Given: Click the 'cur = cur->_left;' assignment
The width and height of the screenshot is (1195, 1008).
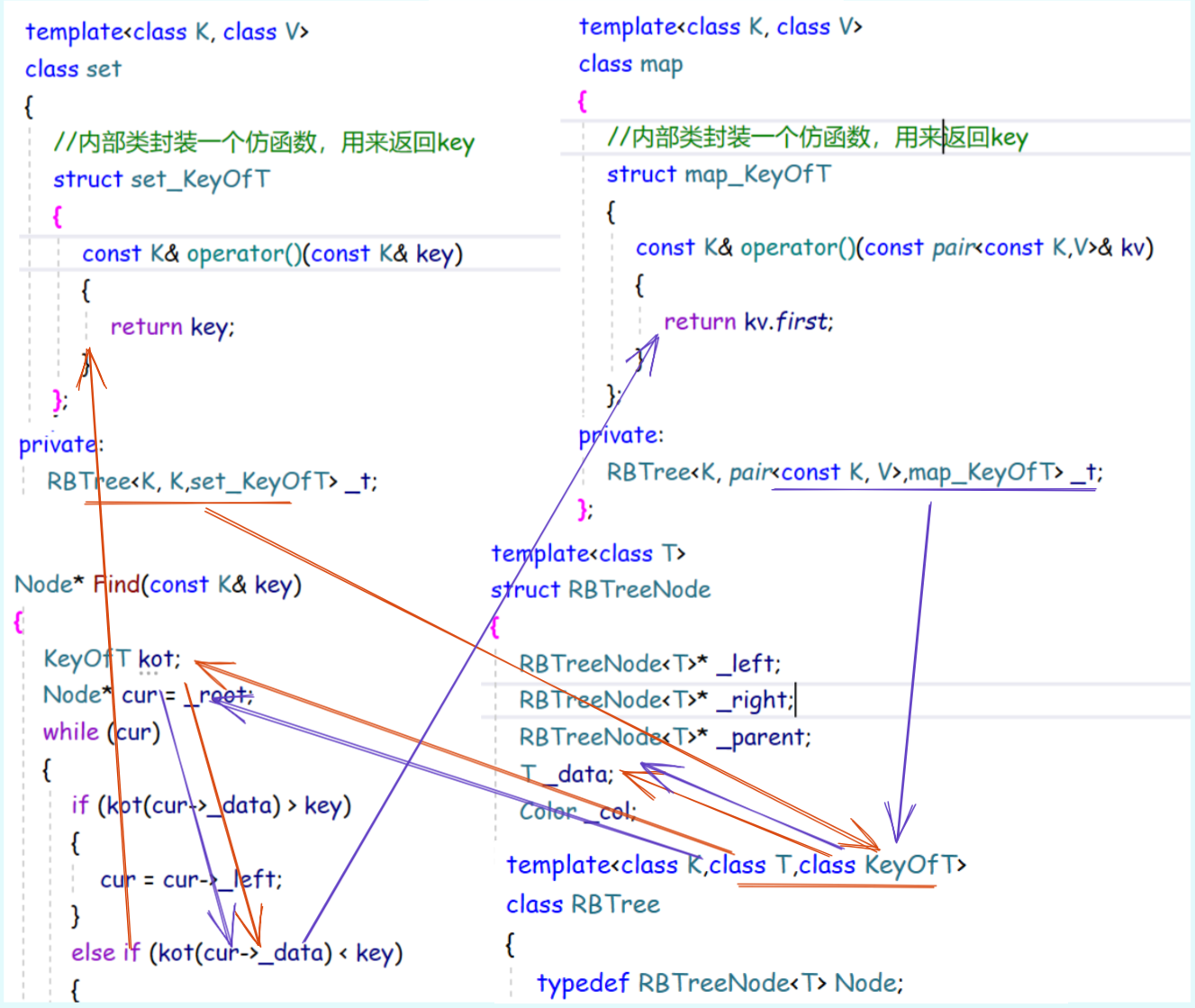Looking at the screenshot, I should click(x=191, y=879).
